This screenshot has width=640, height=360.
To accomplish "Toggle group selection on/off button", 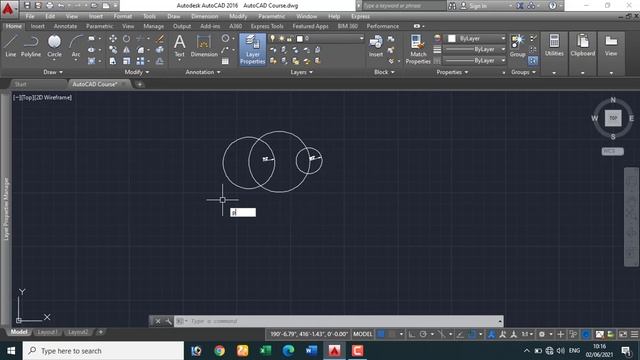I will tap(533, 61).
